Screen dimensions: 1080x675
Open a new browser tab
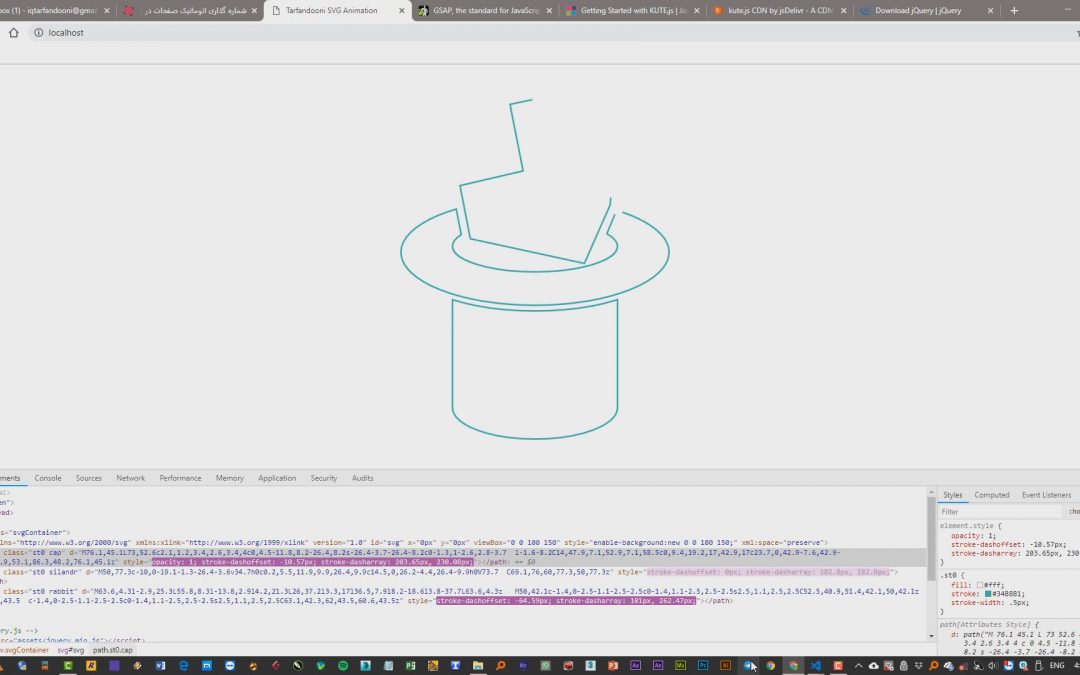(1014, 10)
